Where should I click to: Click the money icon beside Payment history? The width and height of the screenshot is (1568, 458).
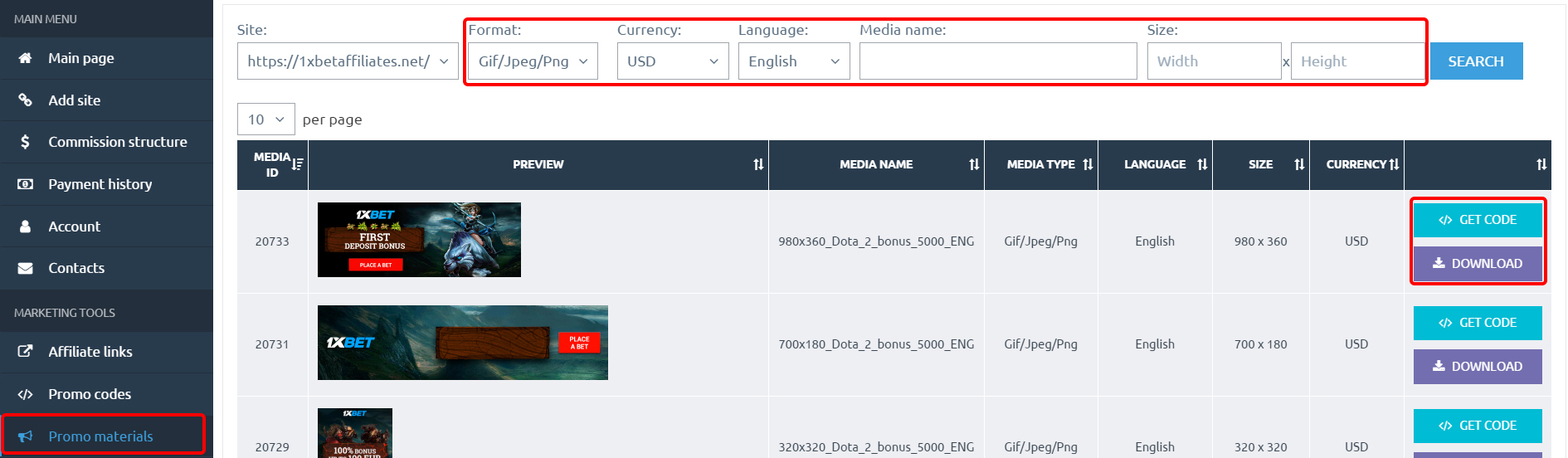[x=25, y=184]
